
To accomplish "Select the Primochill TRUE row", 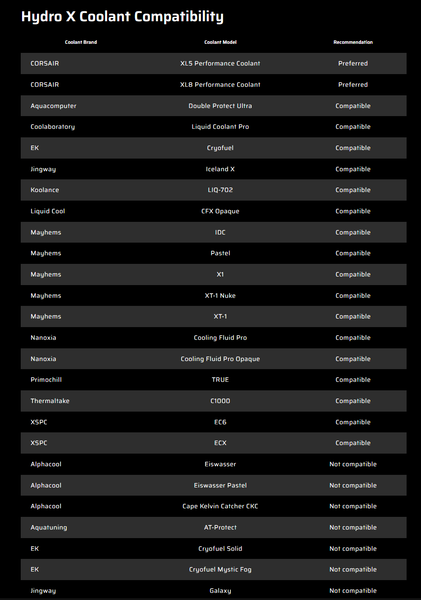I will [x=214, y=380].
